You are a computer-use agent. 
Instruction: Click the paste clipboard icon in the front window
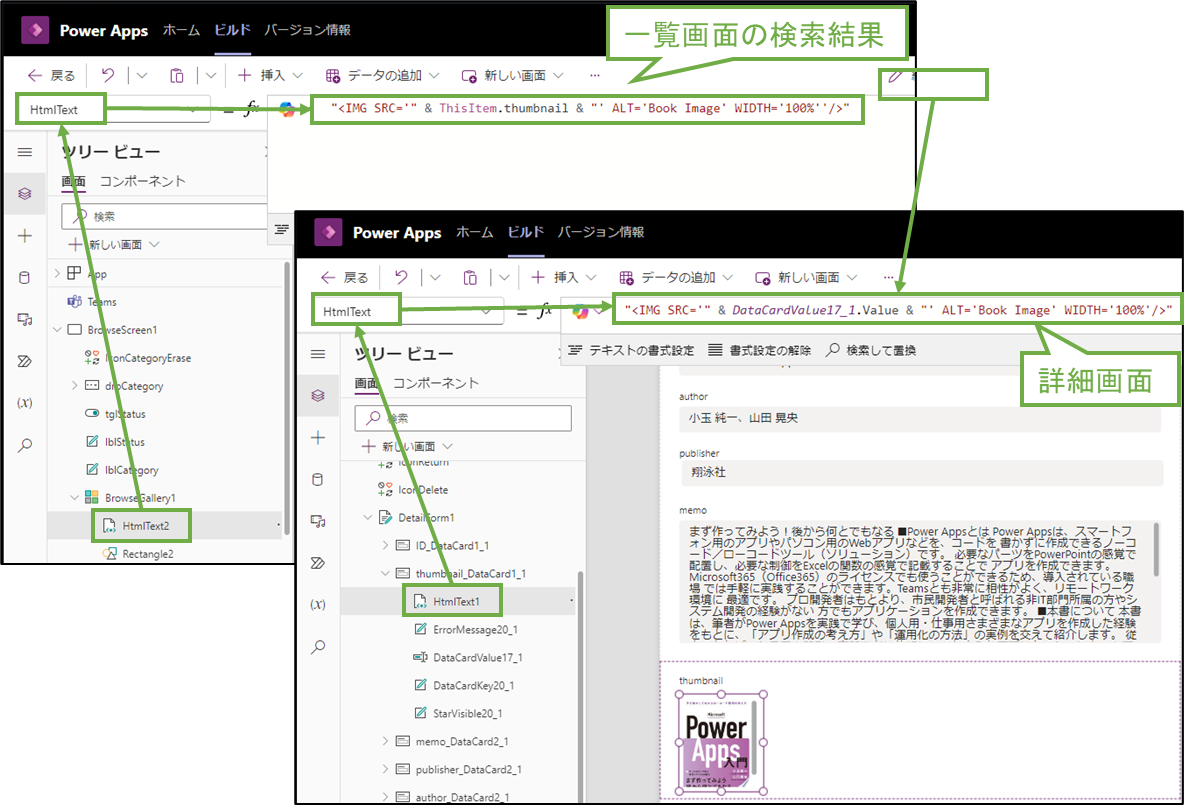[470, 278]
